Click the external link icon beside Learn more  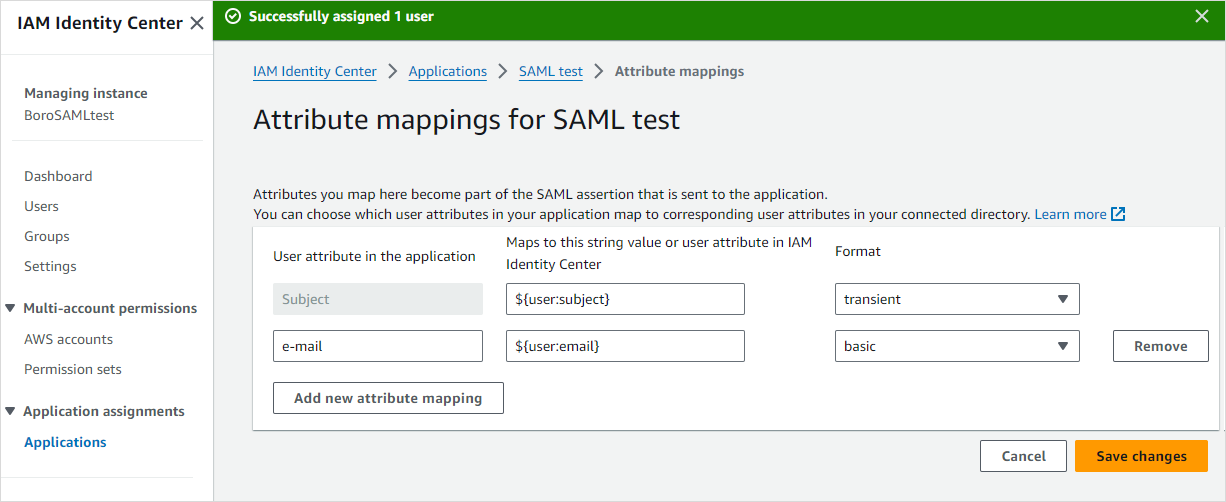tap(1118, 214)
